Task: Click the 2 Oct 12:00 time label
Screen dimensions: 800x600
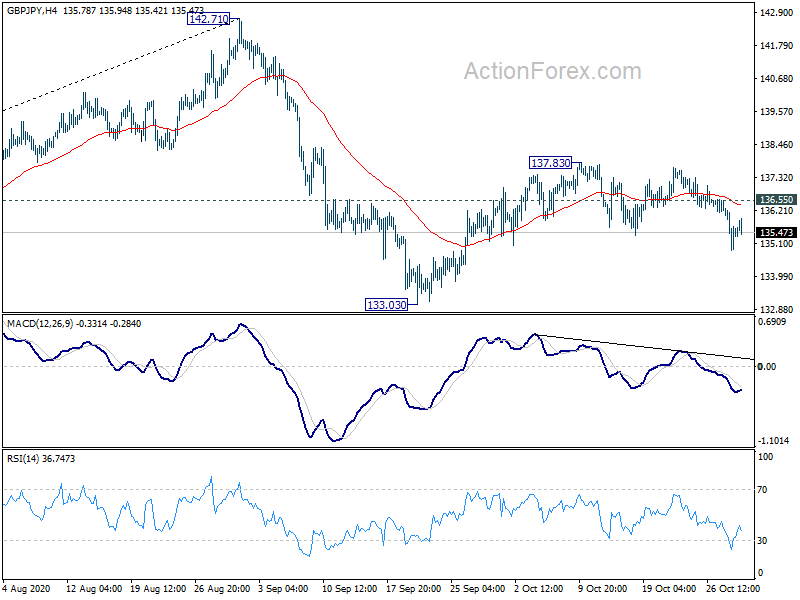Action: (x=538, y=588)
